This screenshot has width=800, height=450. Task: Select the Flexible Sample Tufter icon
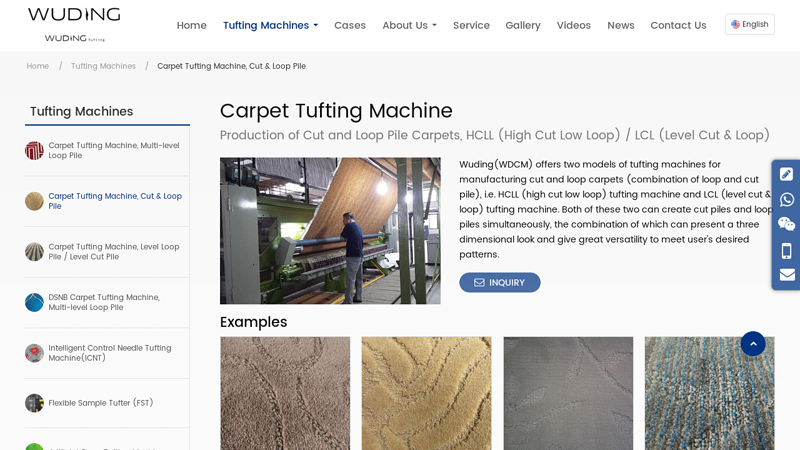[x=34, y=403]
